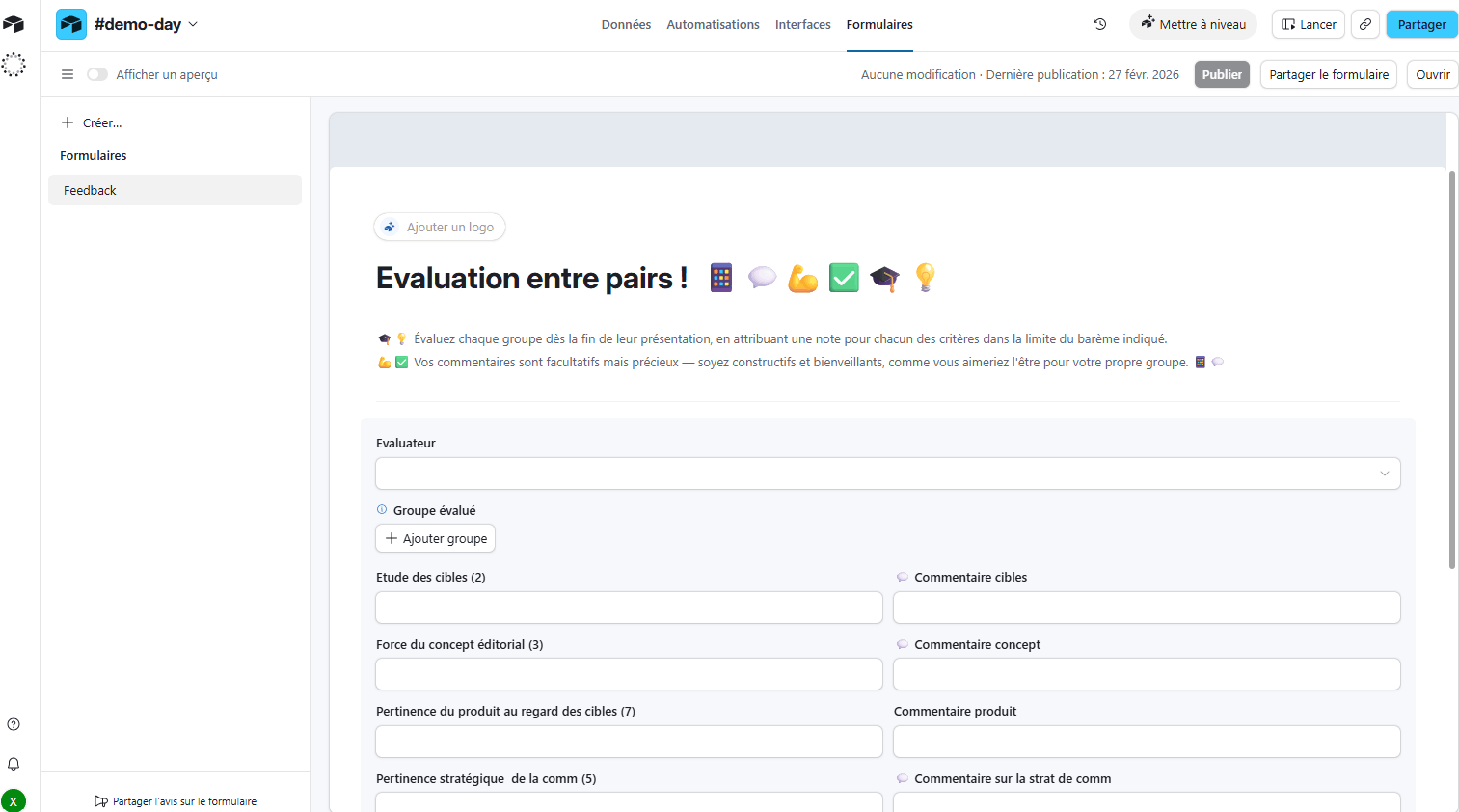Go to the Données tab
The height and width of the screenshot is (812, 1459).
[x=626, y=24]
